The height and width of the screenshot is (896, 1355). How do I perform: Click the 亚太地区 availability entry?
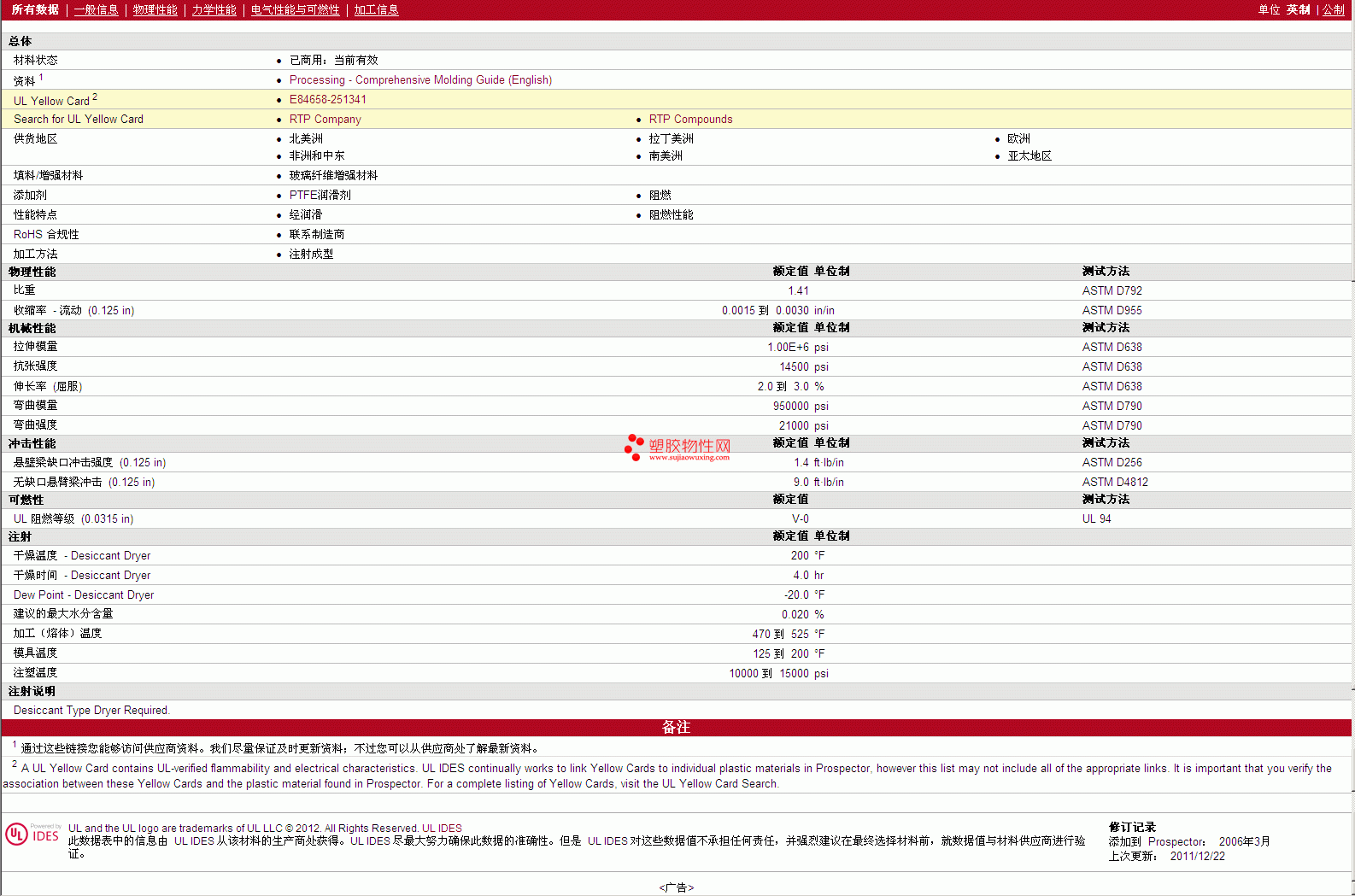(x=1029, y=155)
